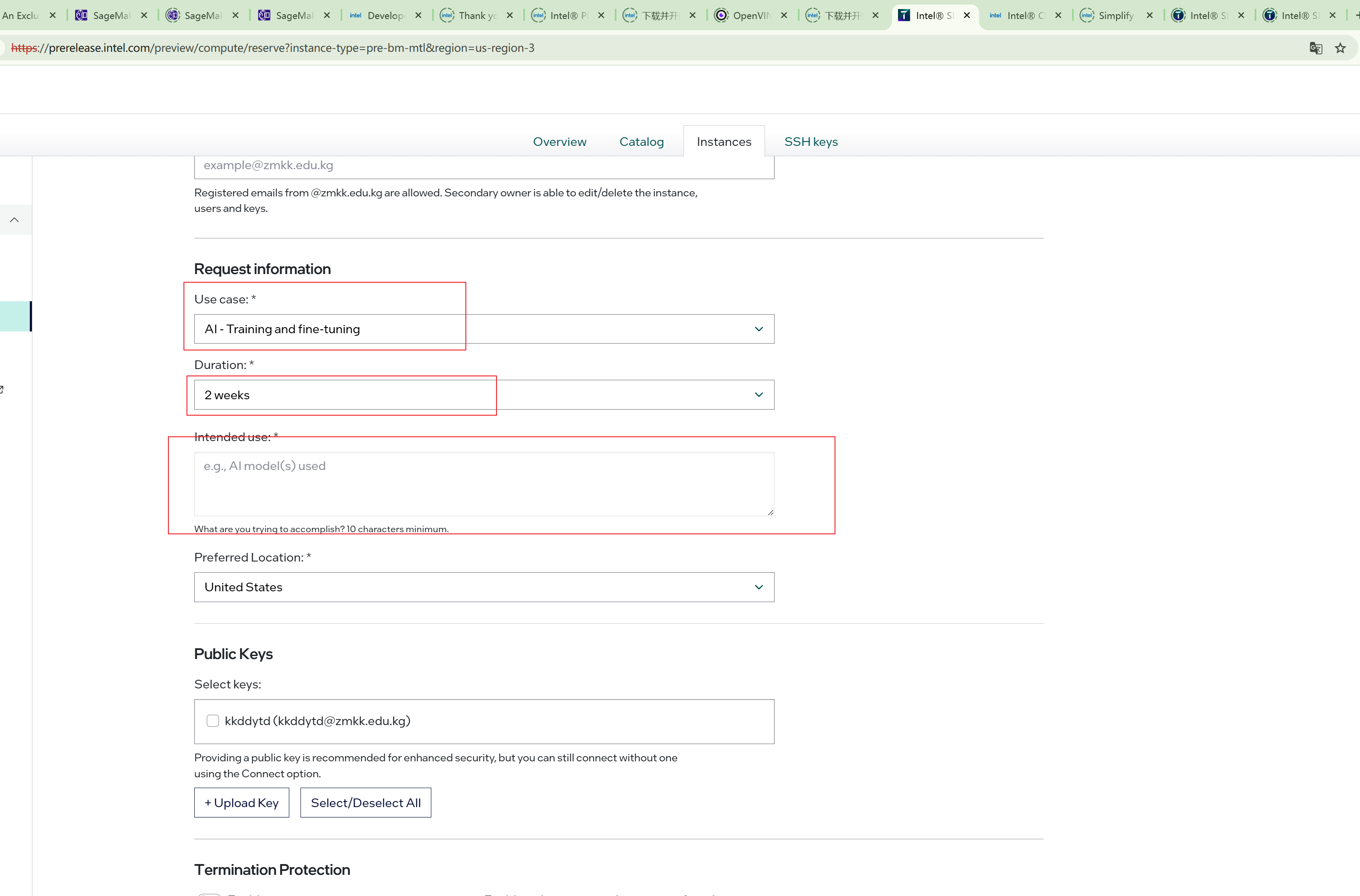Open the Develop Intel browser tab
The height and width of the screenshot is (896, 1360).
tap(385, 16)
